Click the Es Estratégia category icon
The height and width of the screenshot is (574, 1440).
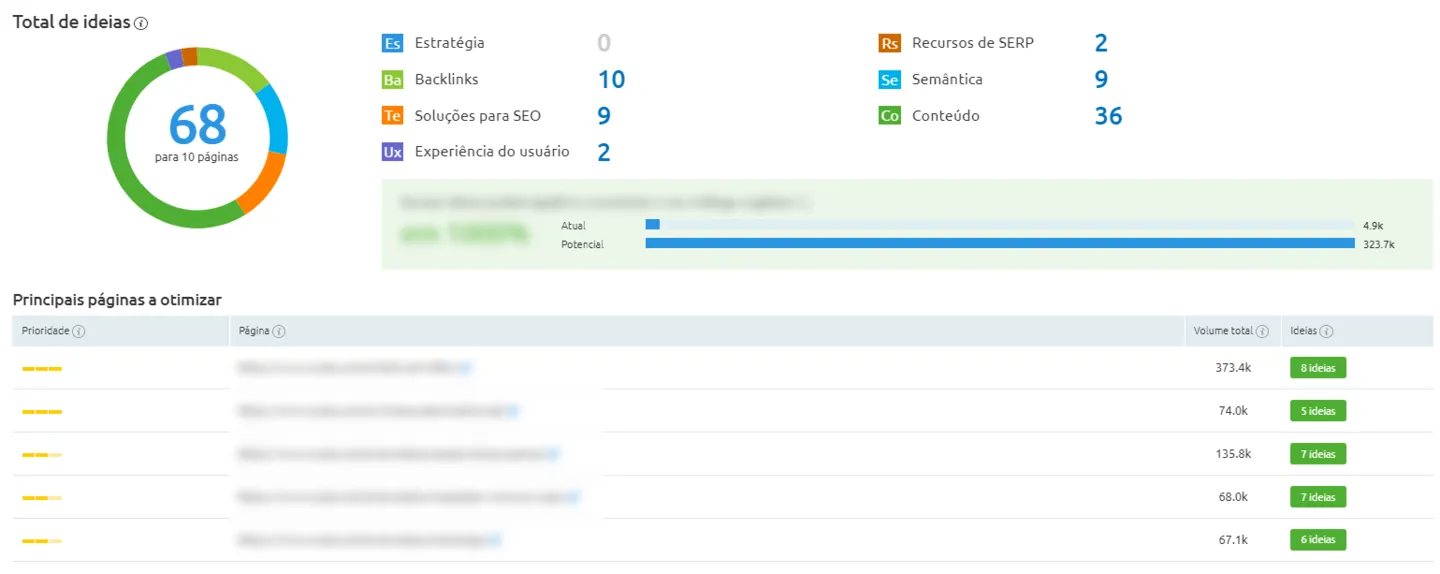click(x=392, y=43)
